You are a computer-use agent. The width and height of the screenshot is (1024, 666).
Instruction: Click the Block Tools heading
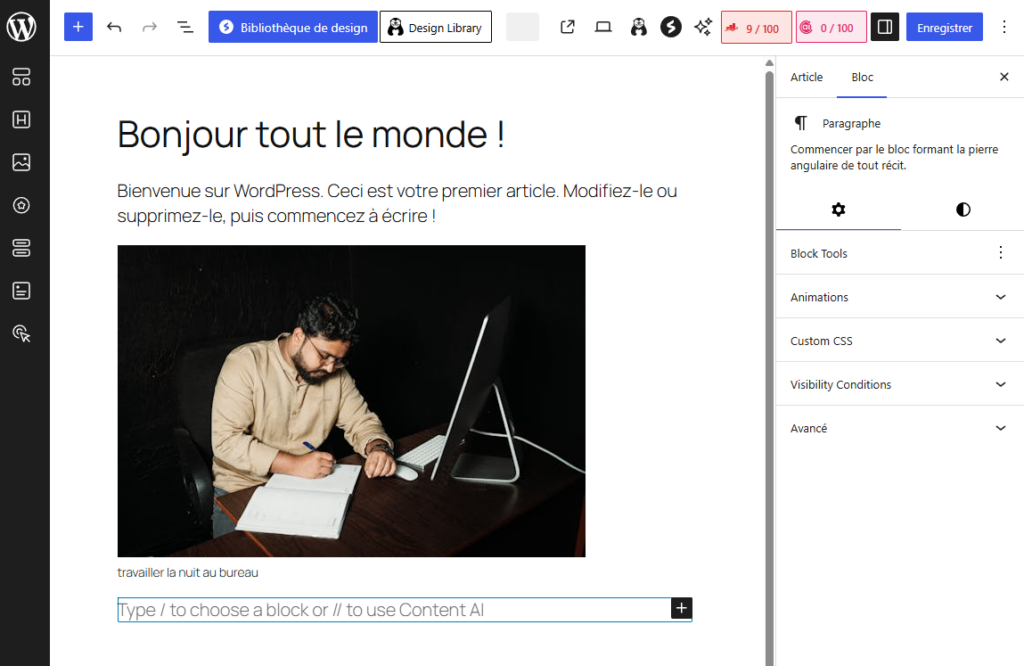819,253
